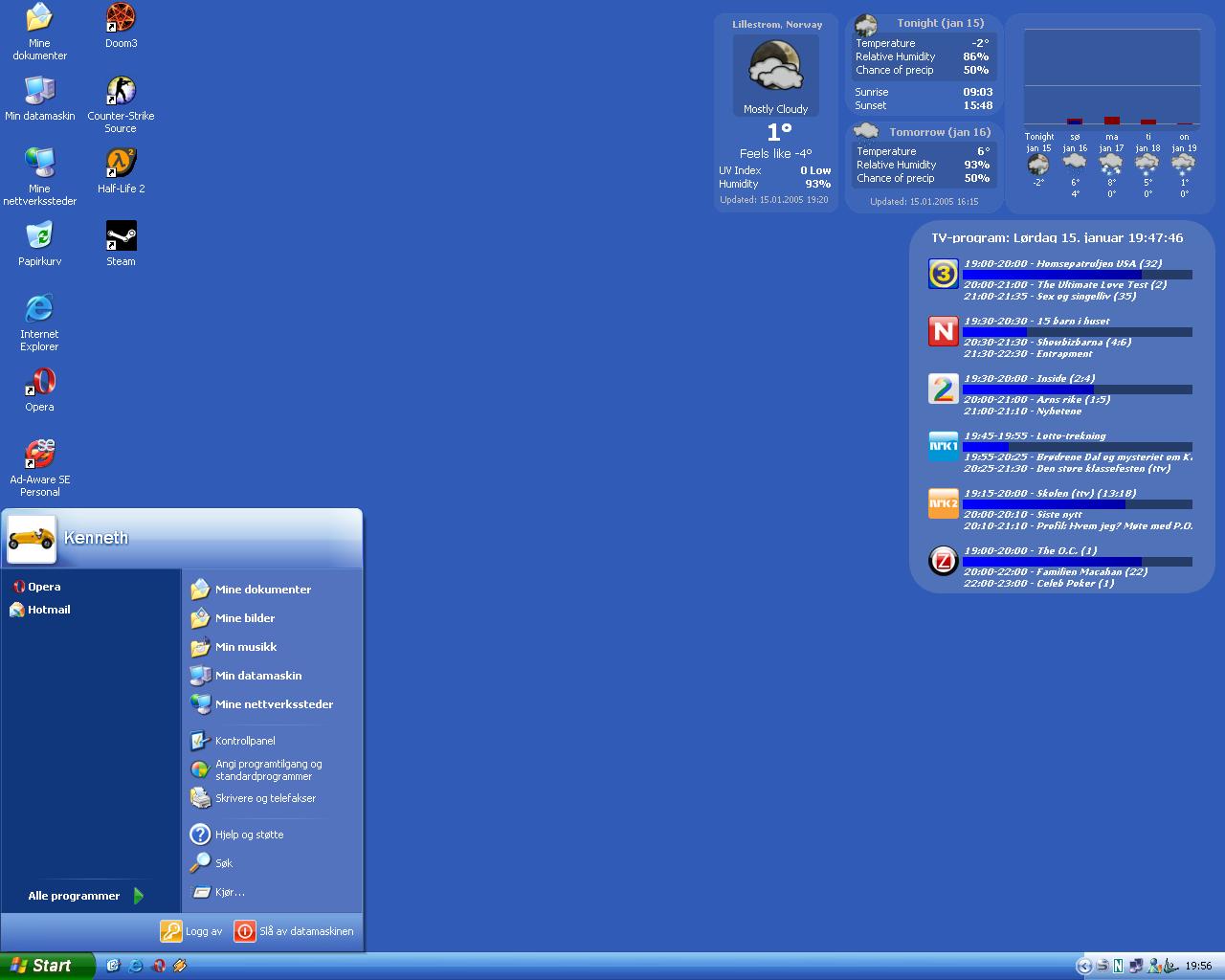Click the ZTV channel logo
This screenshot has width=1225, height=980.
[x=944, y=561]
